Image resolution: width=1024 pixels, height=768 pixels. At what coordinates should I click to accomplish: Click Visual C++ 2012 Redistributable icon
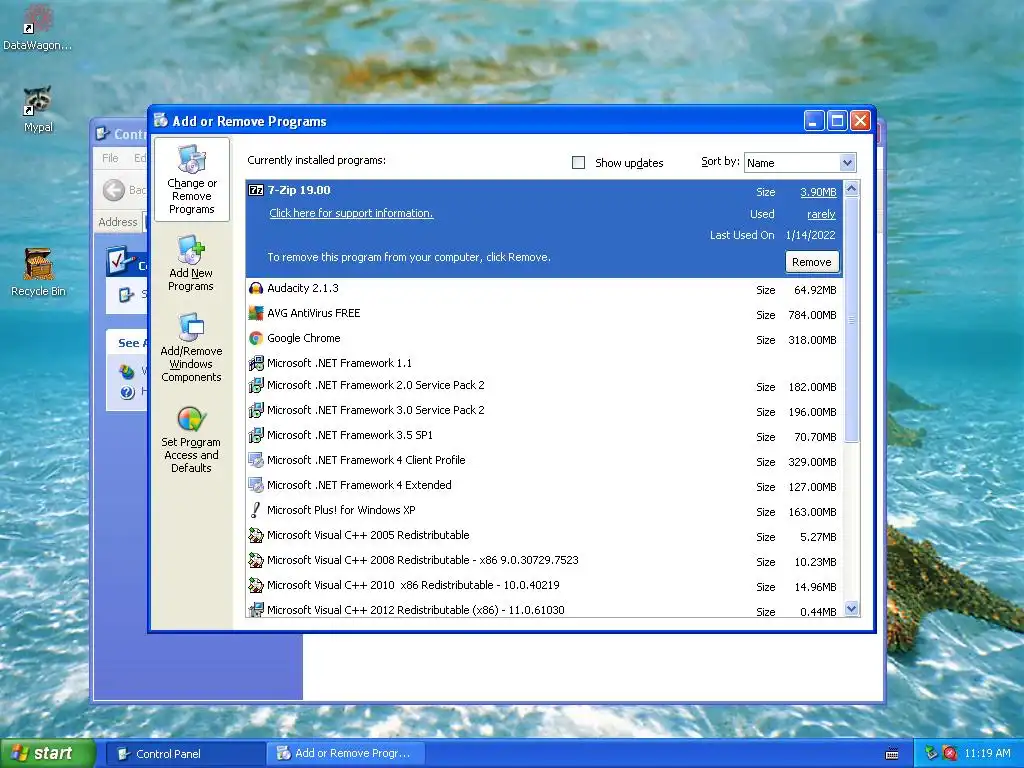pyautogui.click(x=256, y=610)
